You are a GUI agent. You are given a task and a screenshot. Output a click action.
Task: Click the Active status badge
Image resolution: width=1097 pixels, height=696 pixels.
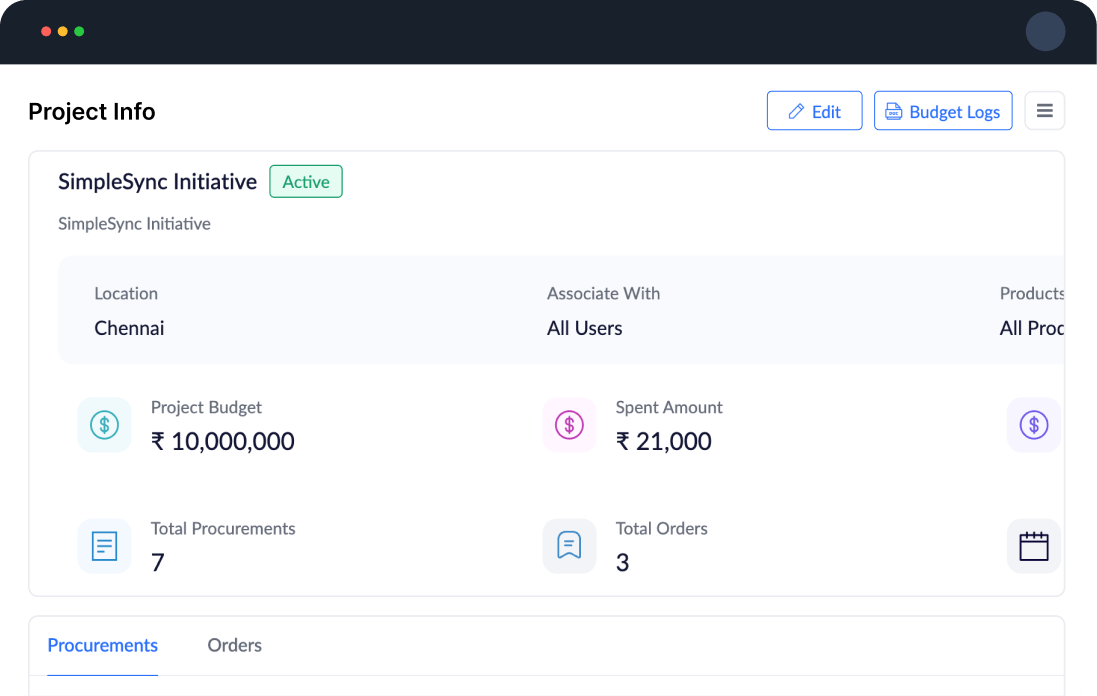coord(305,181)
